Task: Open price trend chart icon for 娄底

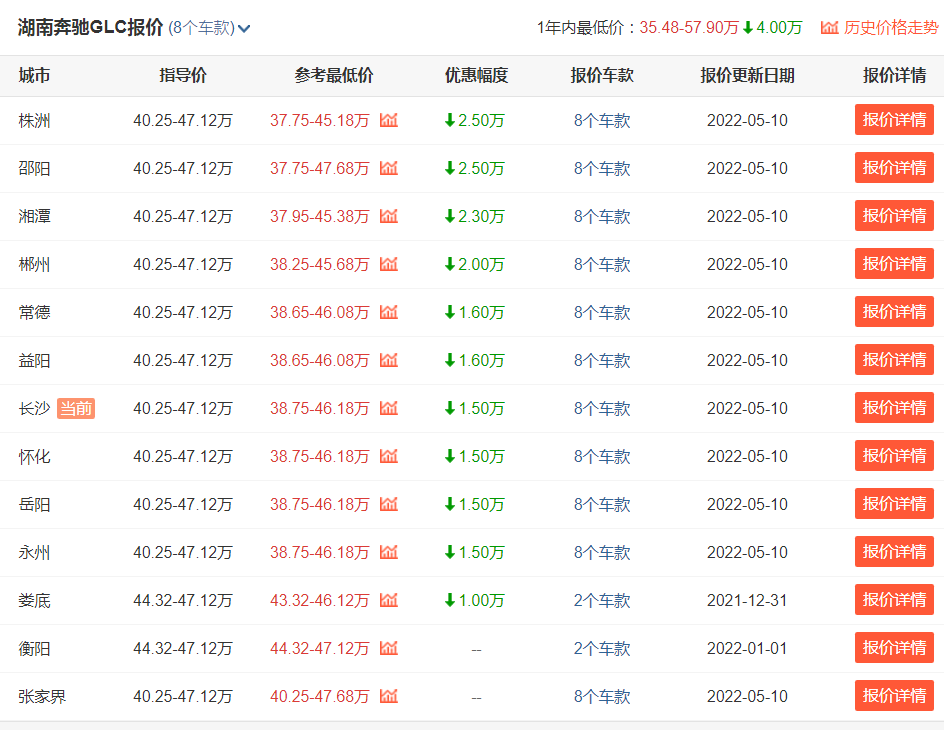Action: tap(389, 600)
